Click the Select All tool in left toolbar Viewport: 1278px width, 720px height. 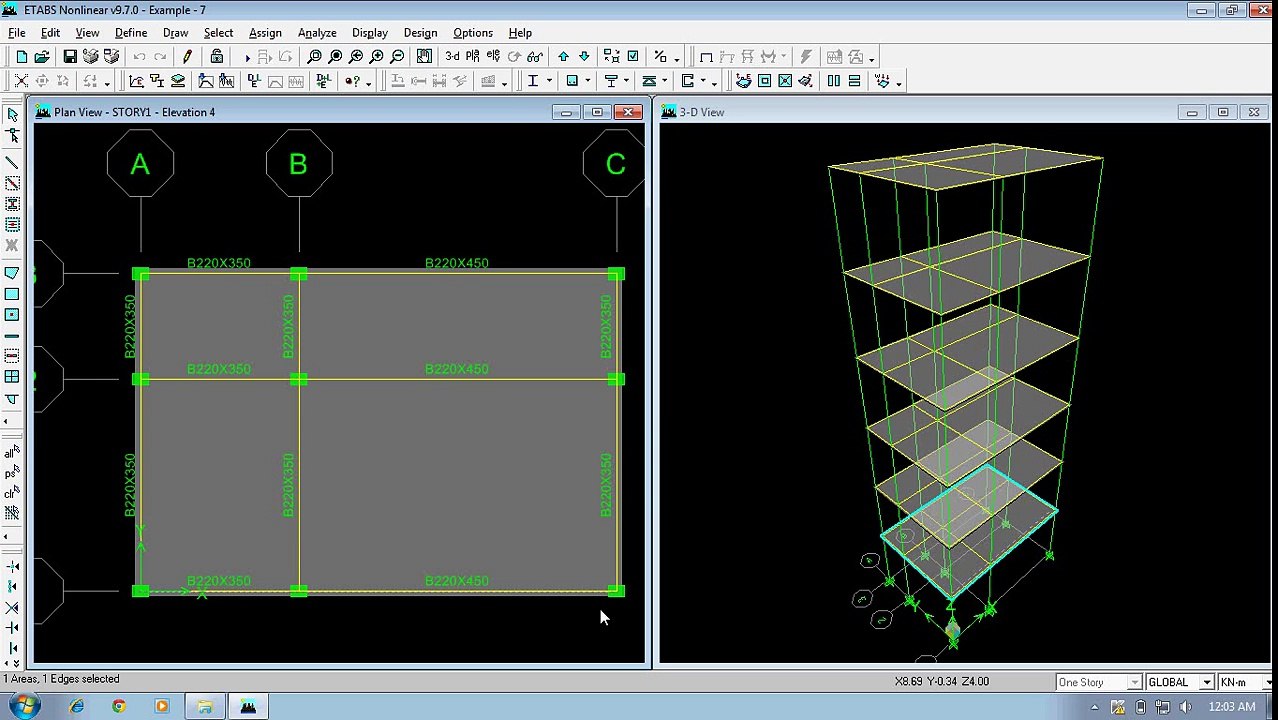[x=11, y=453]
